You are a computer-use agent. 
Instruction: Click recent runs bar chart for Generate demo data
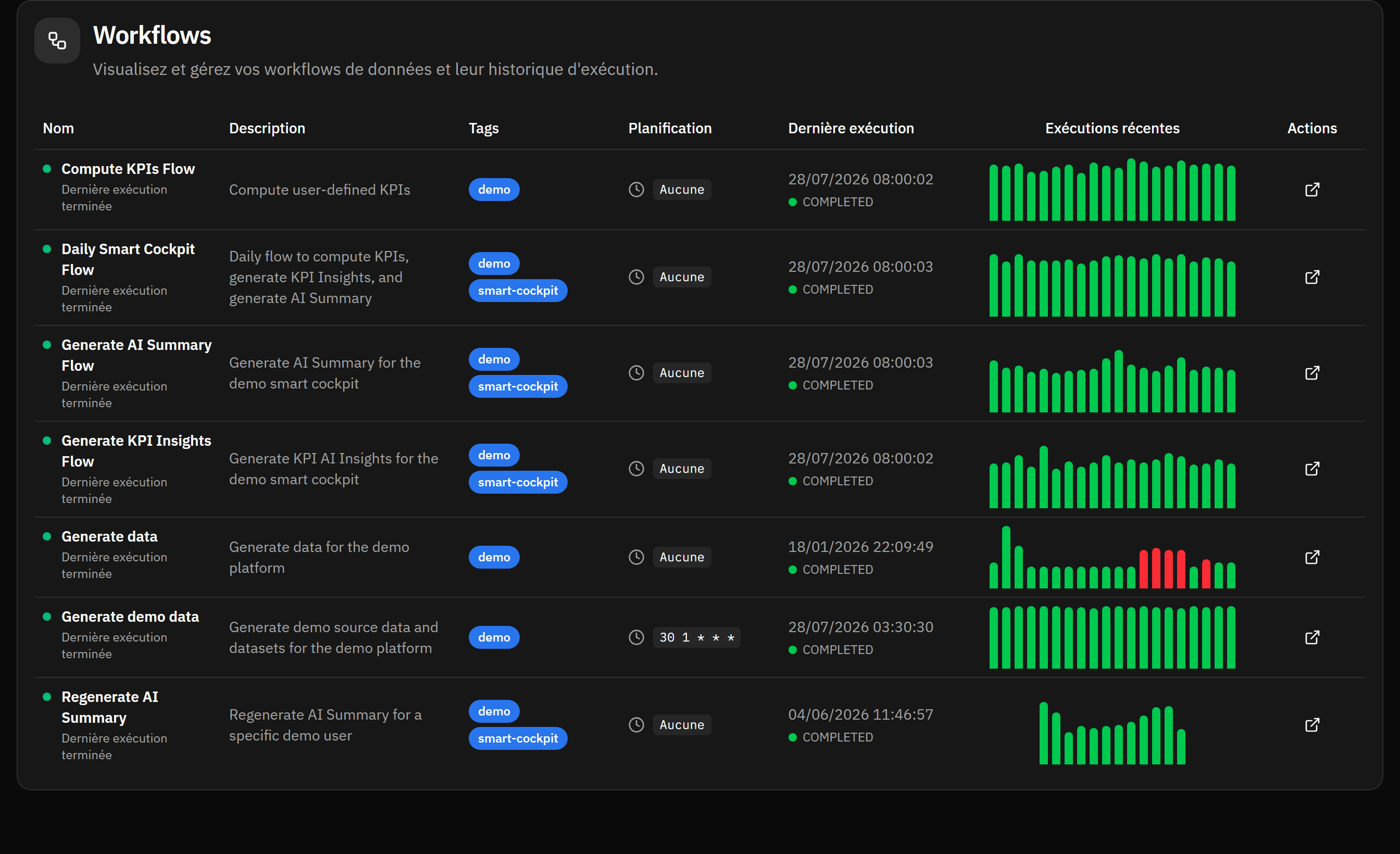coord(1112,637)
